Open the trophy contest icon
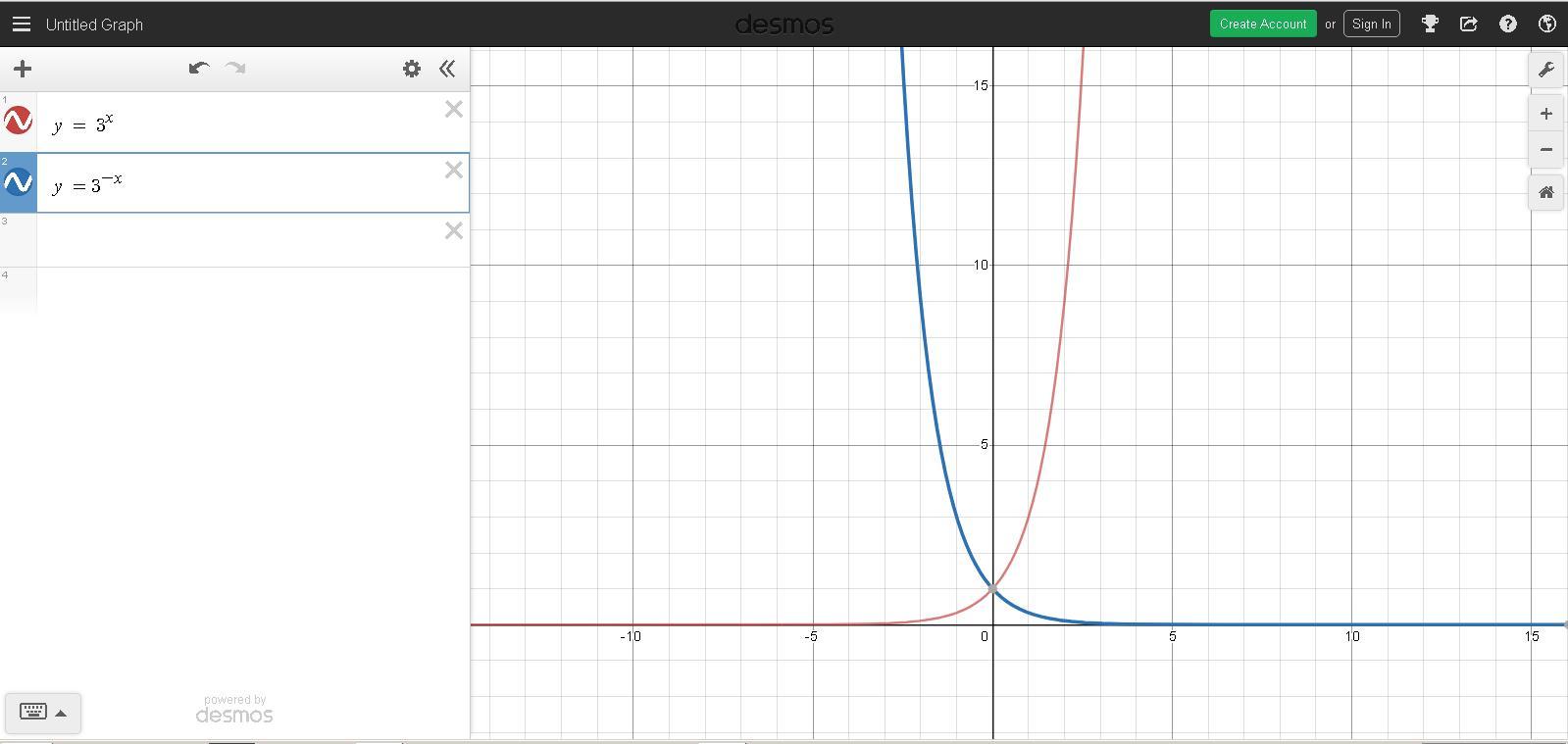The height and width of the screenshot is (744, 1568). [x=1430, y=24]
